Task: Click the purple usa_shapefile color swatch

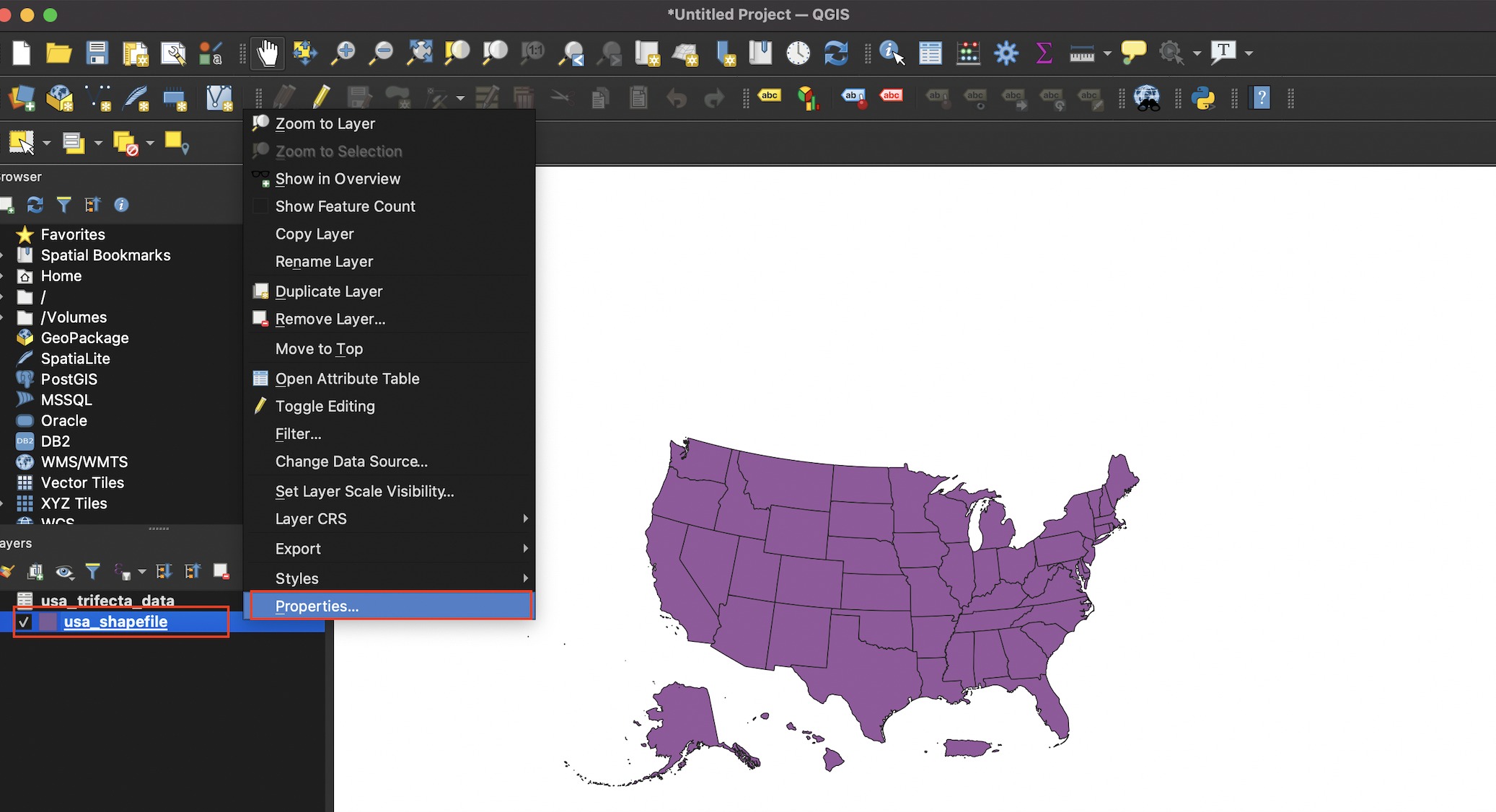Action: 48,622
